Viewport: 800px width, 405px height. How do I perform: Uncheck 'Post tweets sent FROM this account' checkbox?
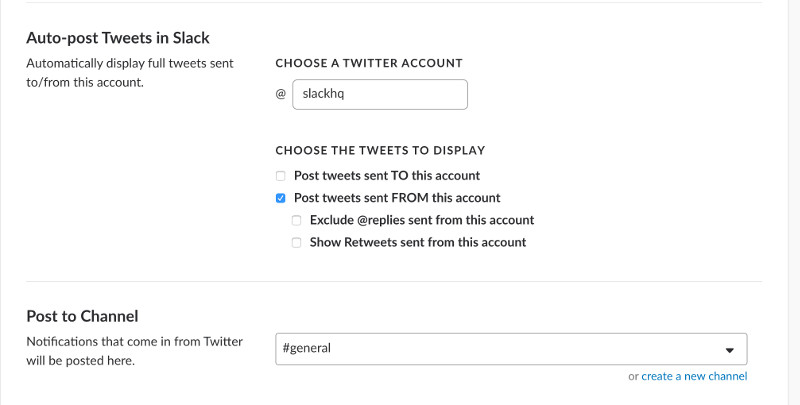[x=281, y=198]
